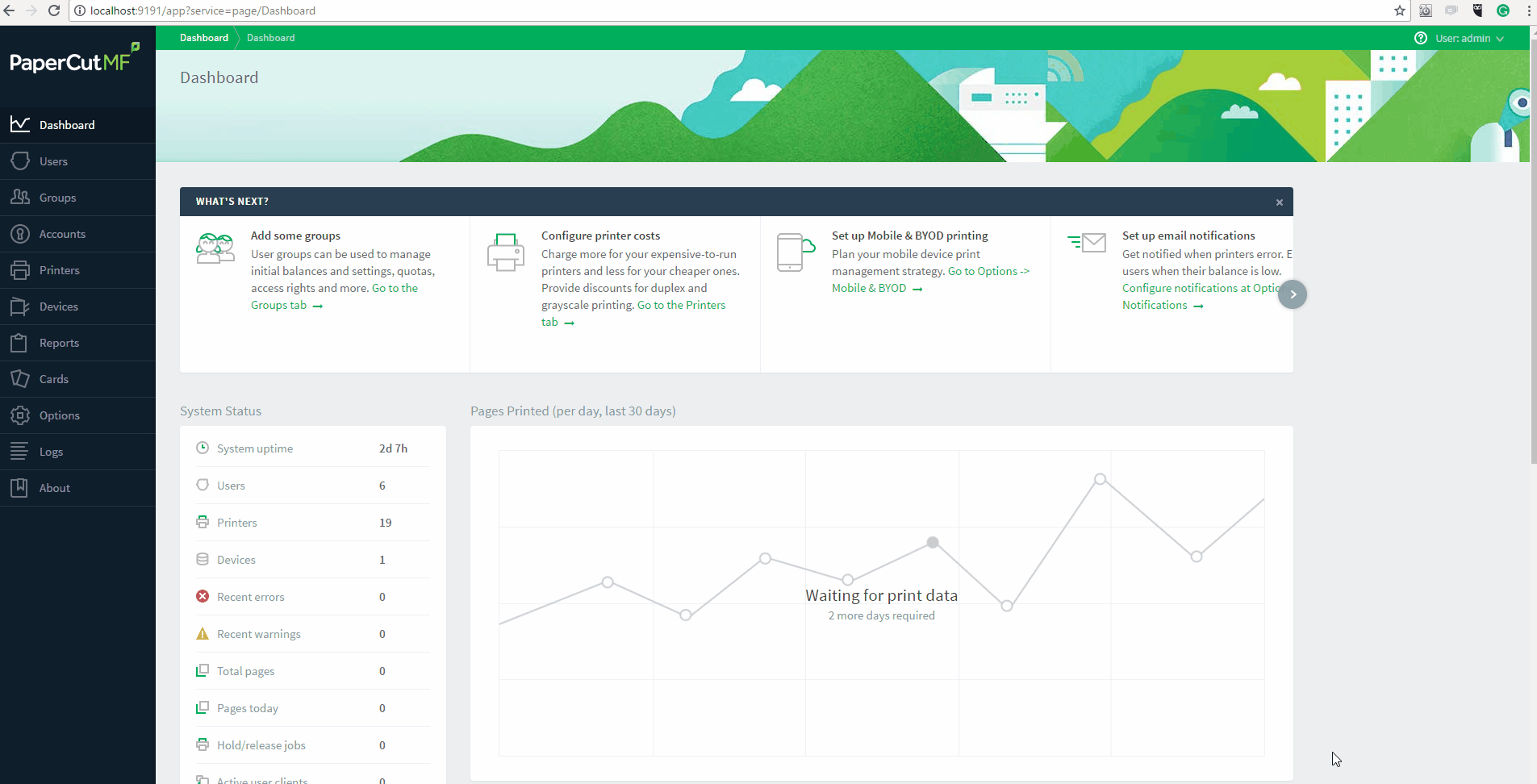This screenshot has width=1537, height=784.
Task: Follow the Go to the Groups tab link
Action: tap(334, 297)
